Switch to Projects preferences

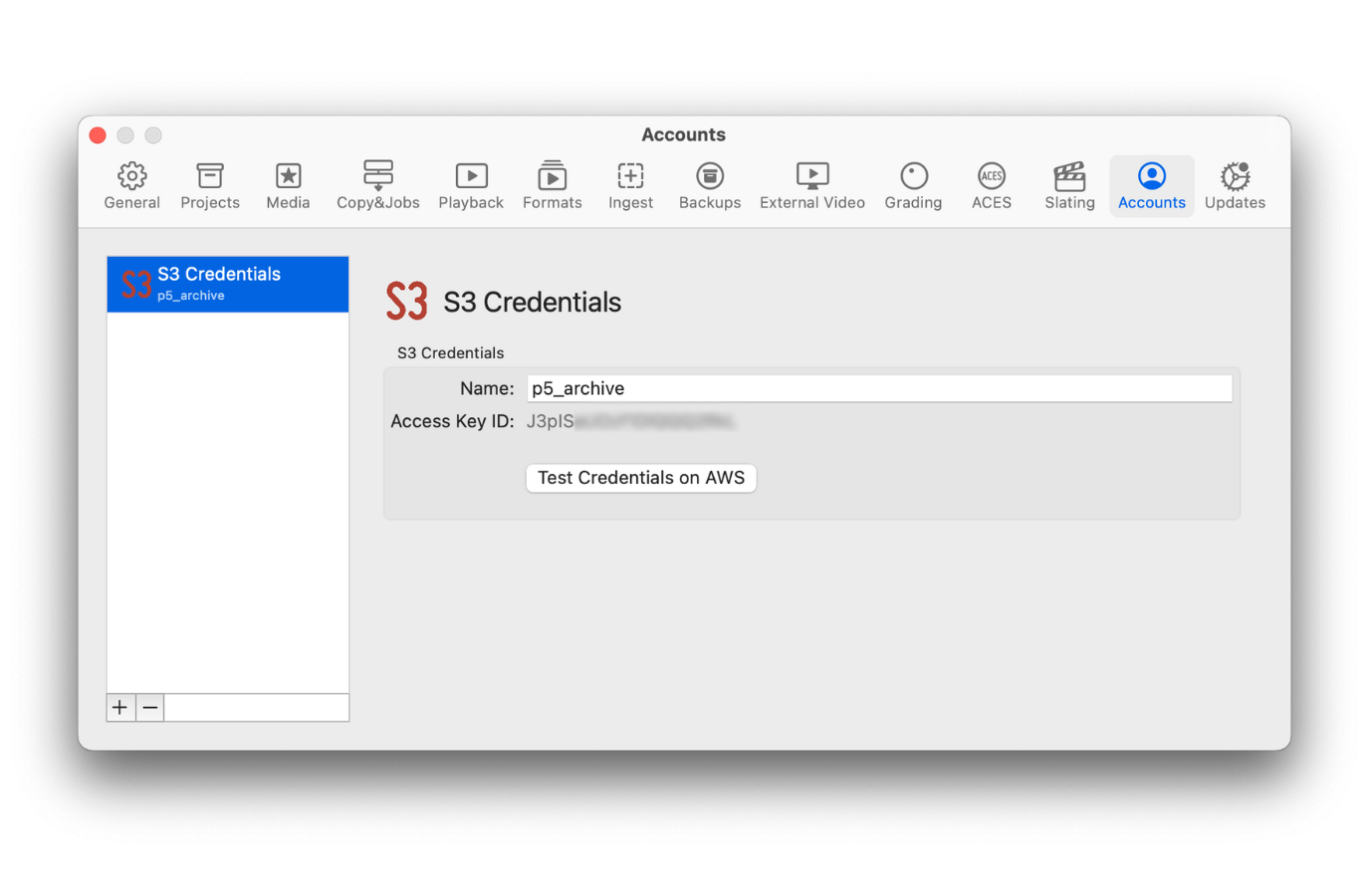pos(210,186)
